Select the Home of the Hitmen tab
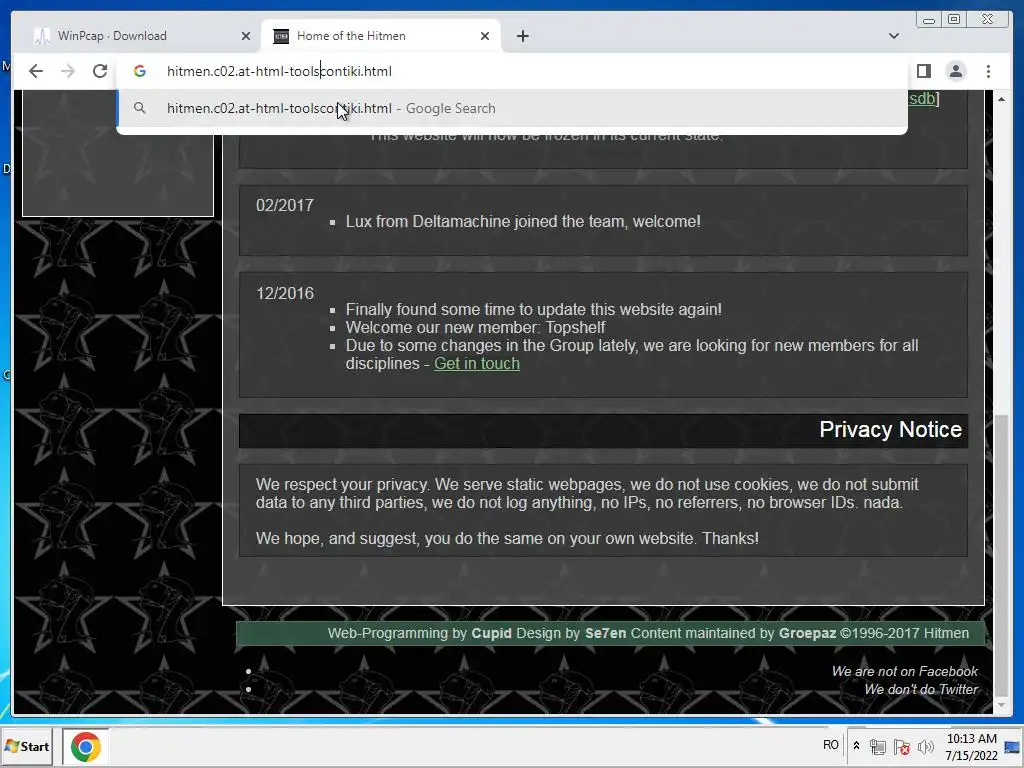This screenshot has height=768, width=1024. coord(381,36)
